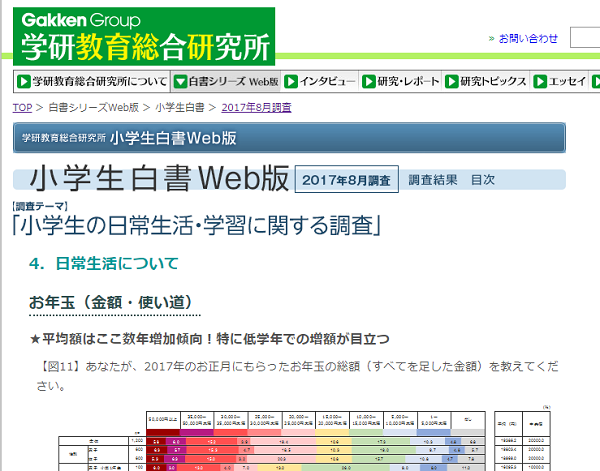Click the 【図11】 question caption text
600x471 pixels.
[297, 376]
